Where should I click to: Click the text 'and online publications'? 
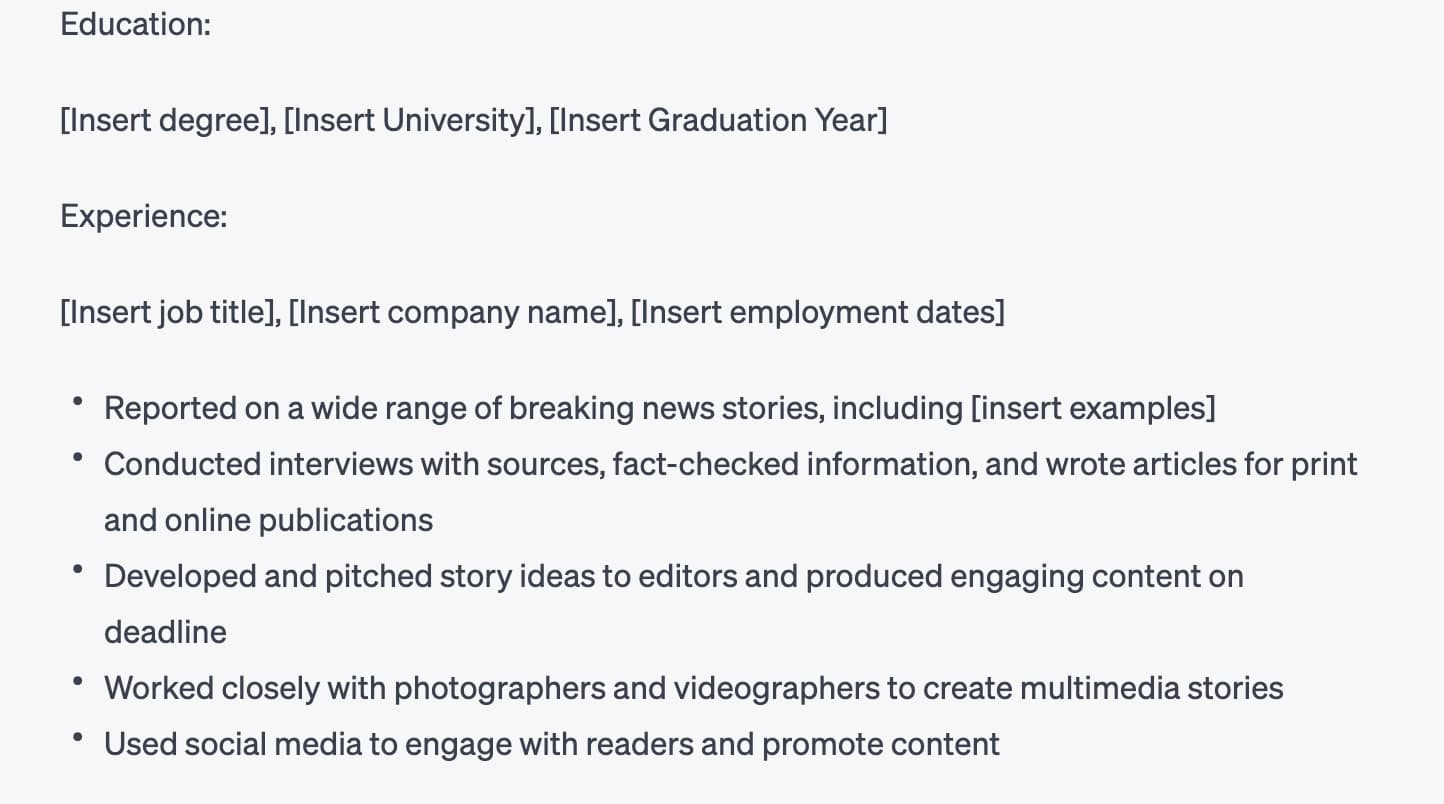point(268,520)
